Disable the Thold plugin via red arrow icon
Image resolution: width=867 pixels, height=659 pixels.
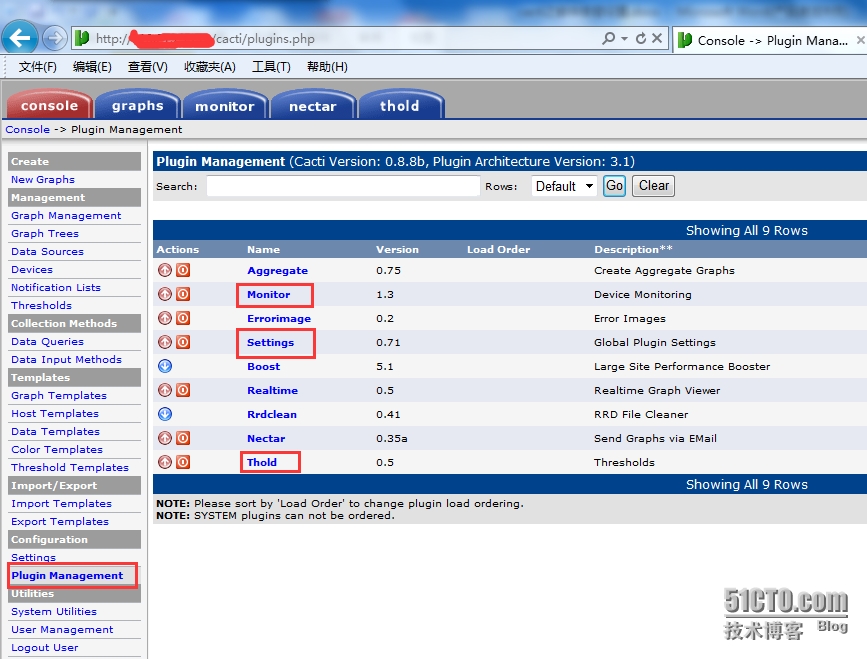coord(165,462)
